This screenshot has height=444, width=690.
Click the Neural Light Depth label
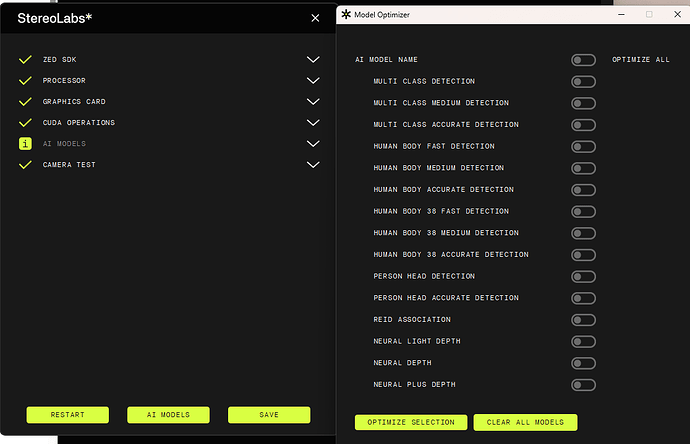[417, 341]
